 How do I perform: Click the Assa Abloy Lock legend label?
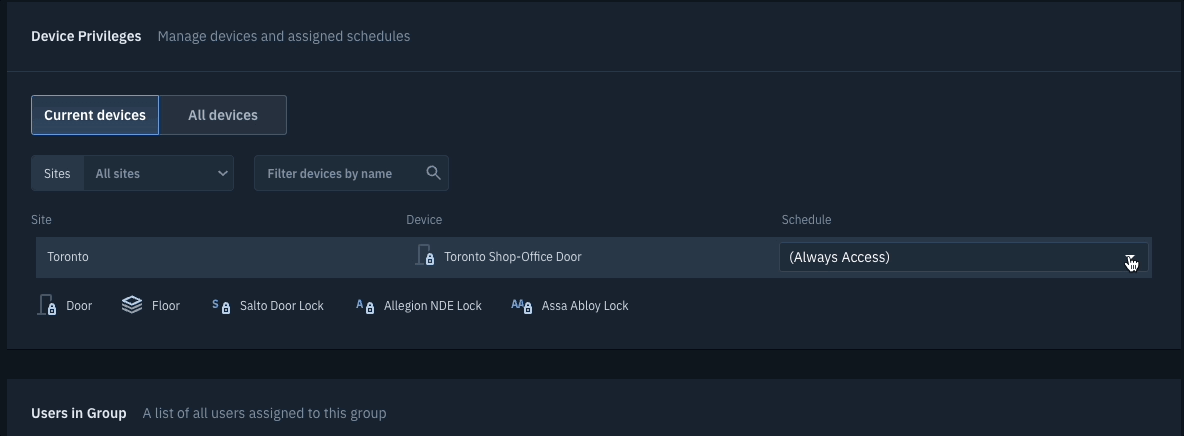point(585,306)
